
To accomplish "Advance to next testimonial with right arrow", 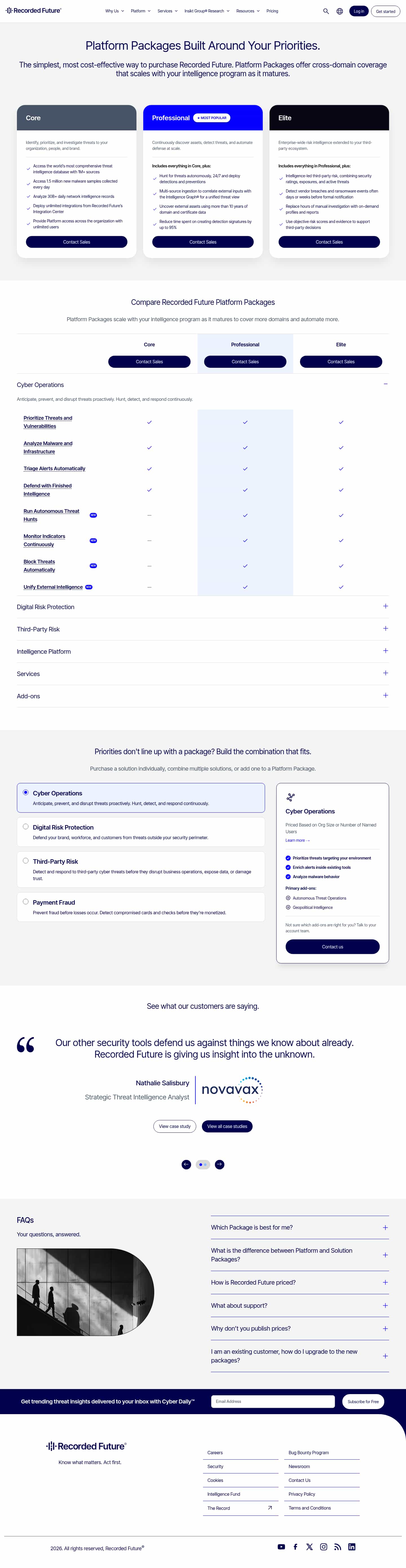I will [219, 1164].
